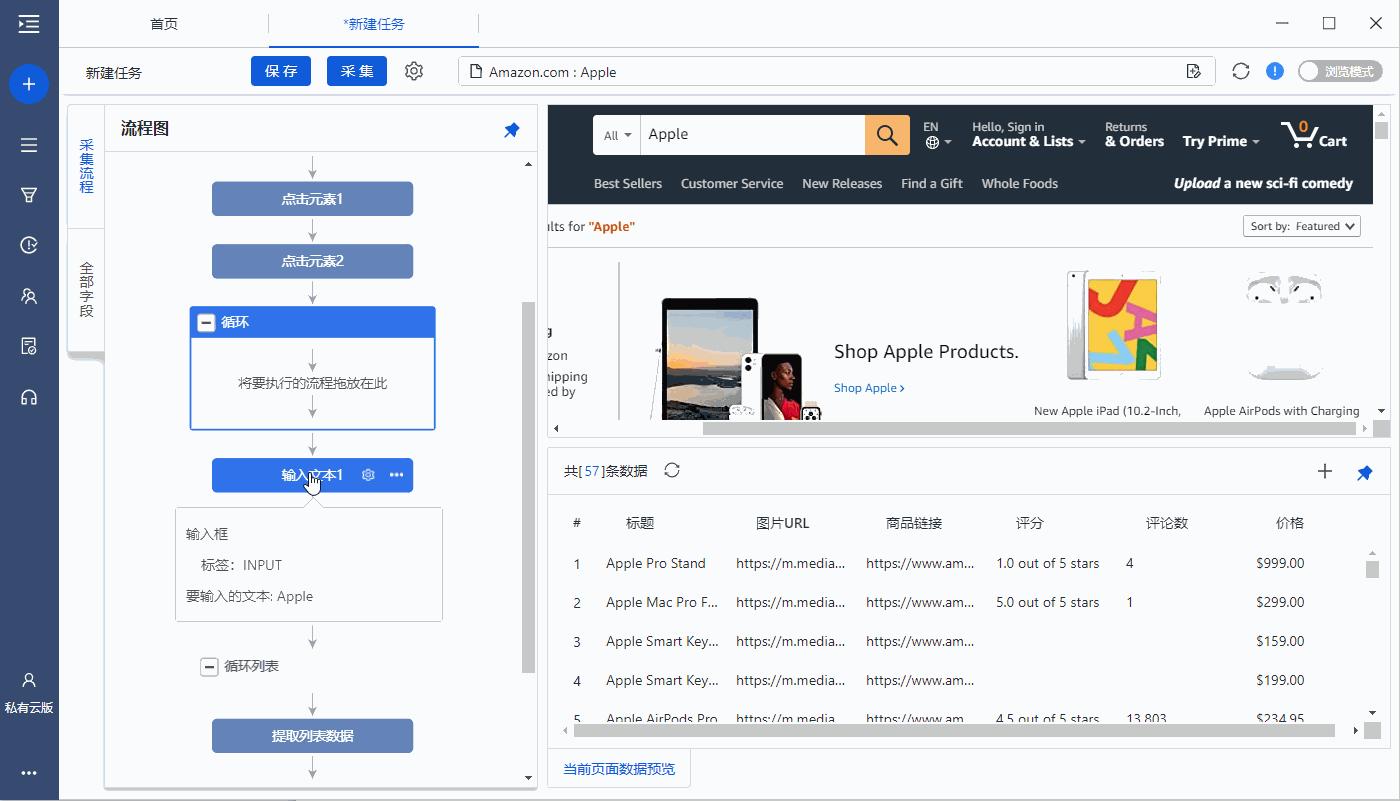Click the 采集 button

point(357,71)
